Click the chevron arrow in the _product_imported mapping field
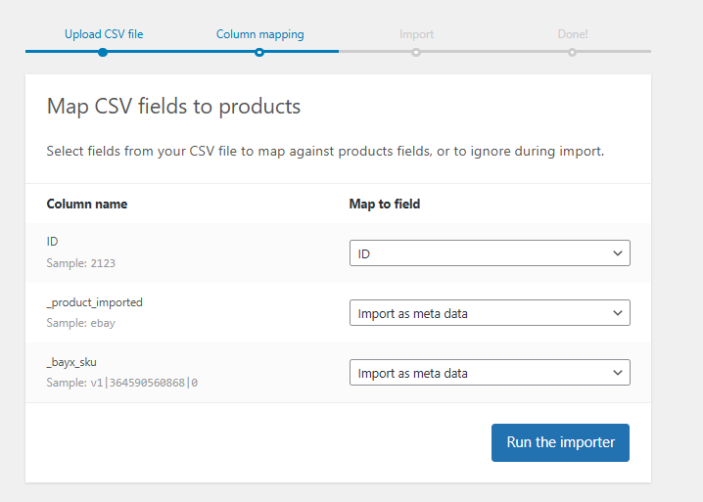Screen dimensions: 703x502 click(x=617, y=313)
